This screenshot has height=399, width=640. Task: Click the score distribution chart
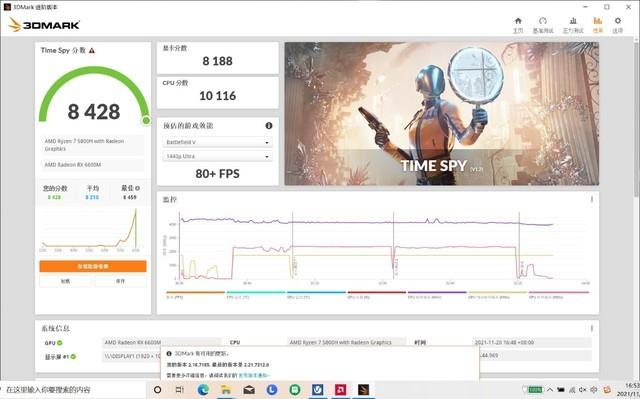(91, 231)
